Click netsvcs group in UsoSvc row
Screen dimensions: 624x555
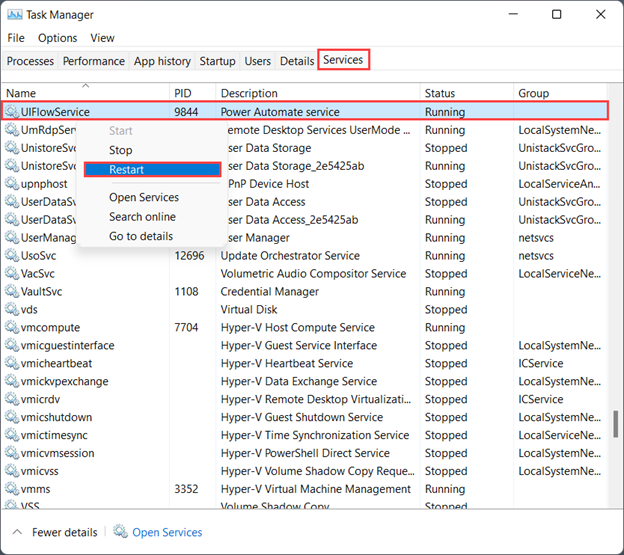point(536,255)
